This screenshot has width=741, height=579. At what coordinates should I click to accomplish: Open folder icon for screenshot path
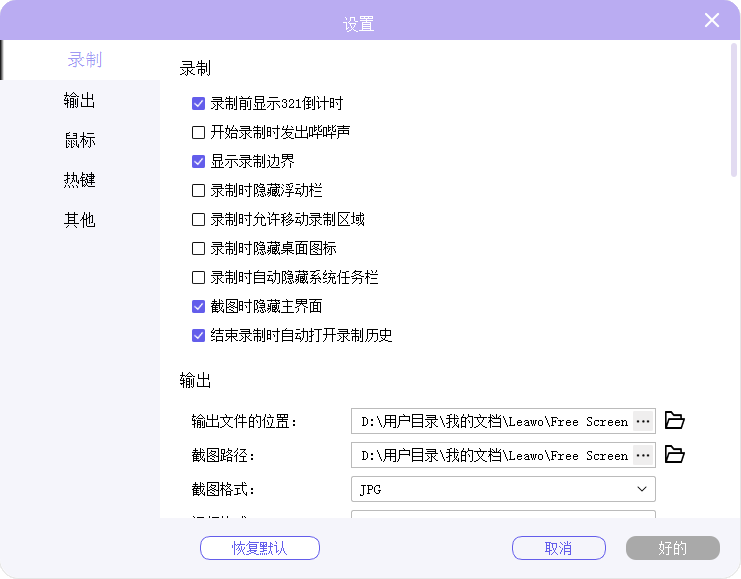[675, 455]
